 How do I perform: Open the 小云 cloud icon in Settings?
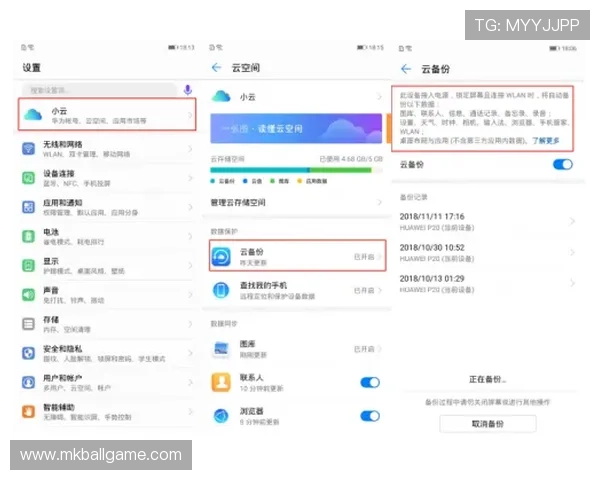click(x=33, y=114)
